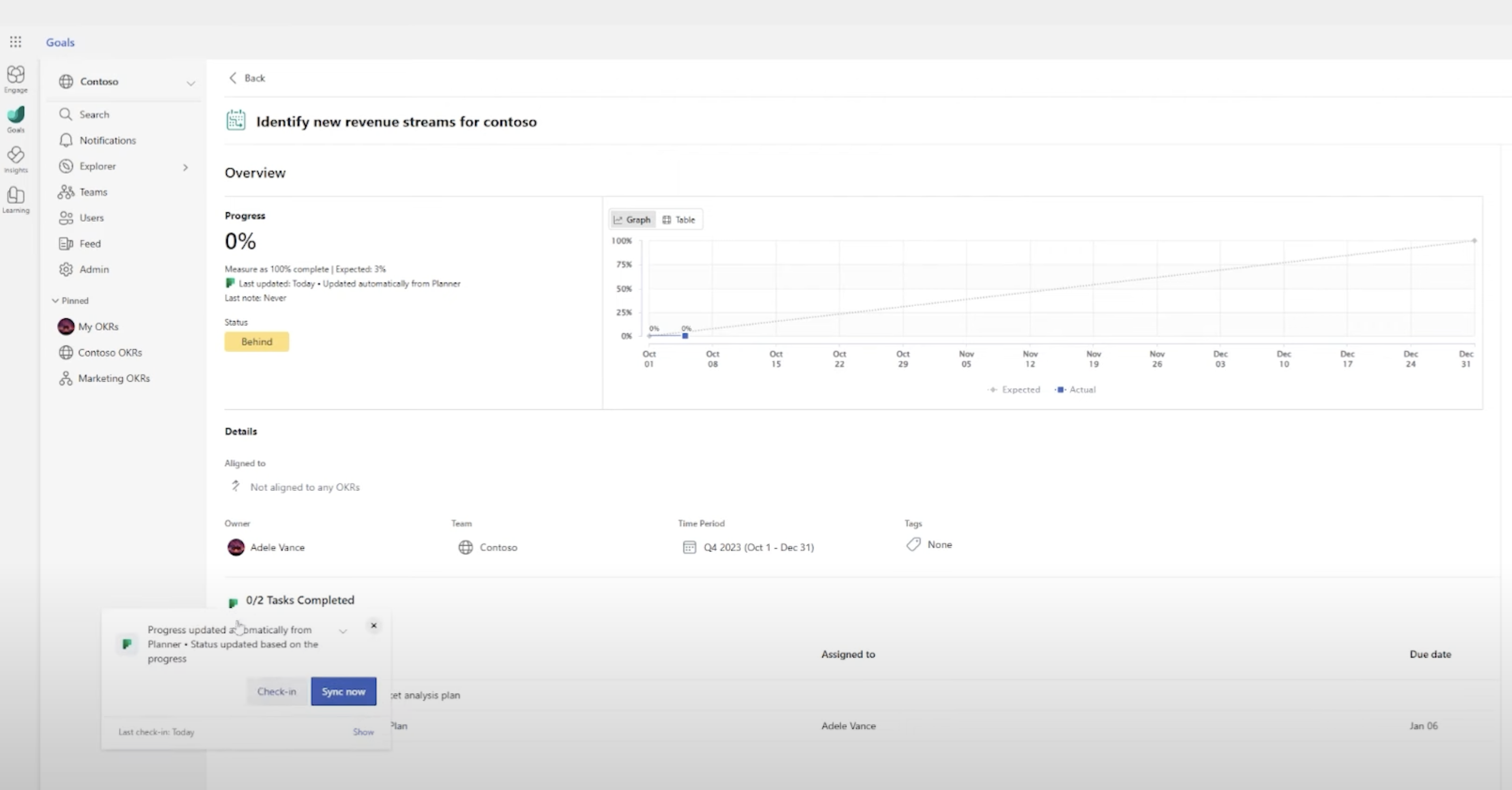1512x790 pixels.
Task: Click the key result icon beside the title
Action: (x=236, y=120)
